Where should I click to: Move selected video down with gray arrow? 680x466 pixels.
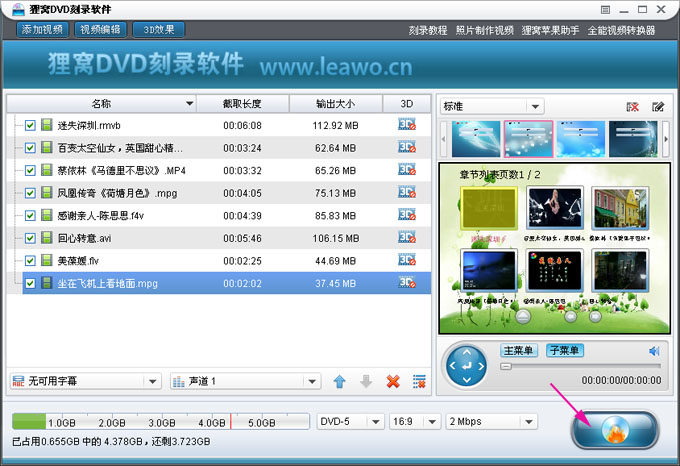[366, 381]
